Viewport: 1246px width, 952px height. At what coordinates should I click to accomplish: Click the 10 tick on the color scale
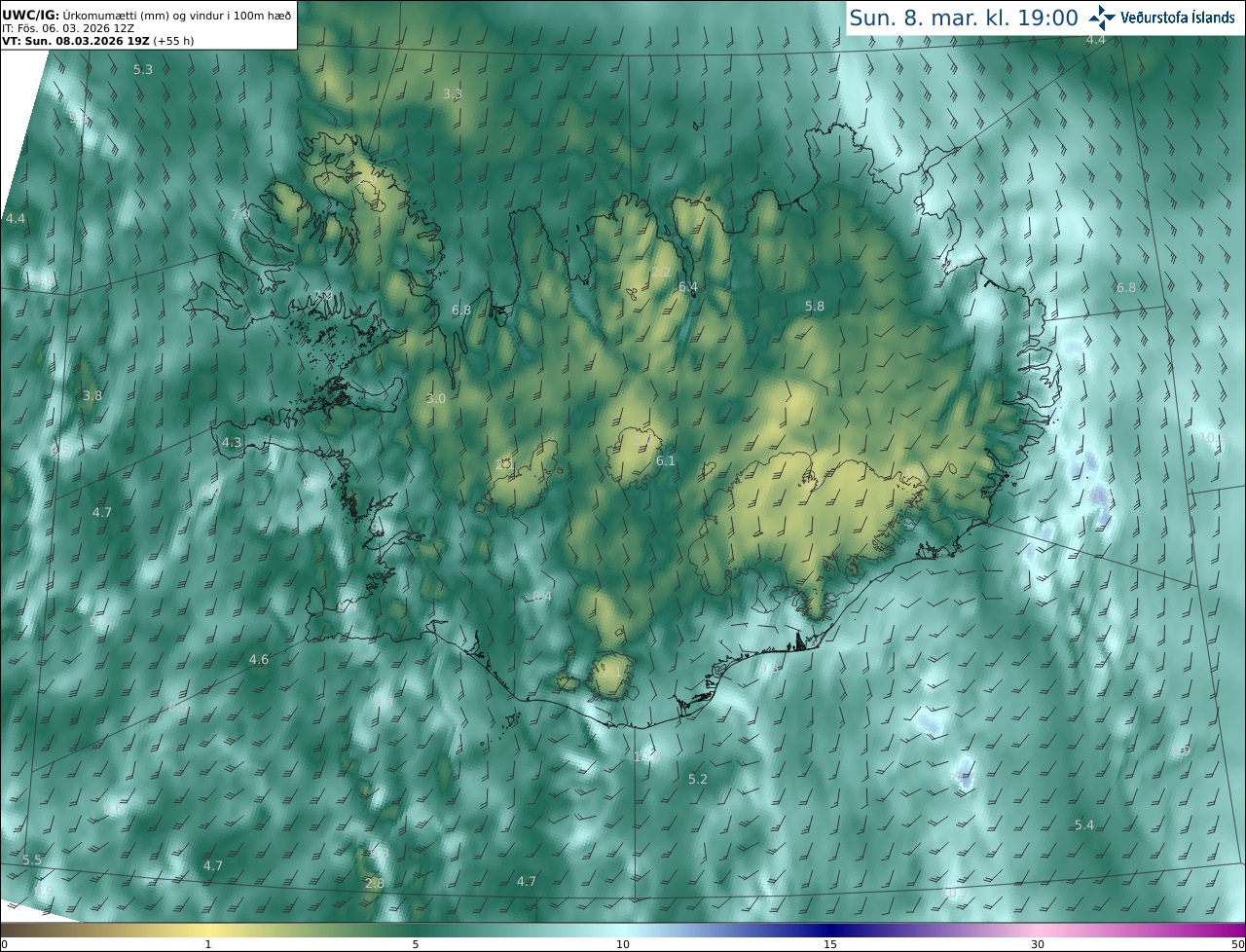(x=623, y=944)
